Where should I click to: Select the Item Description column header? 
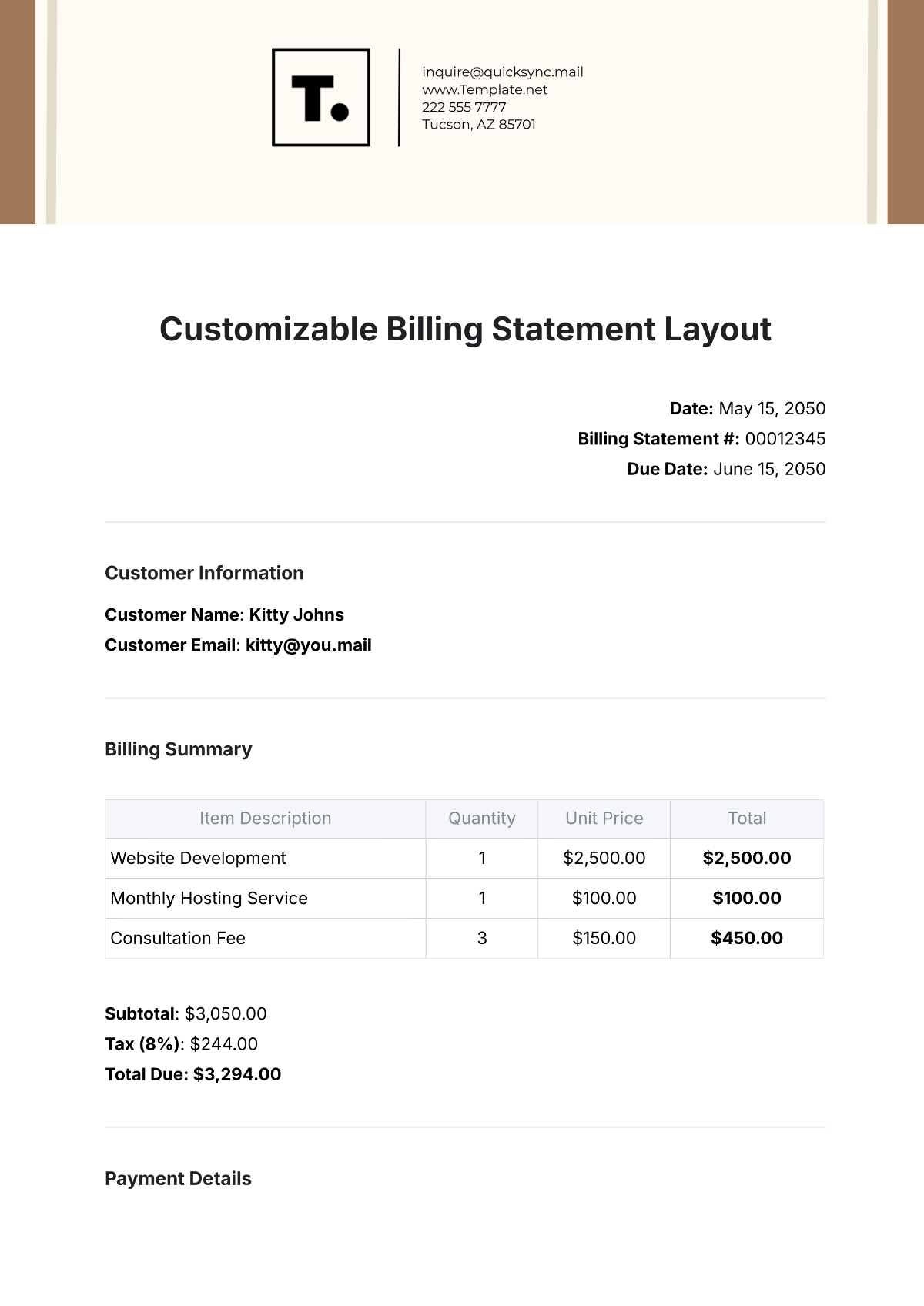click(265, 819)
